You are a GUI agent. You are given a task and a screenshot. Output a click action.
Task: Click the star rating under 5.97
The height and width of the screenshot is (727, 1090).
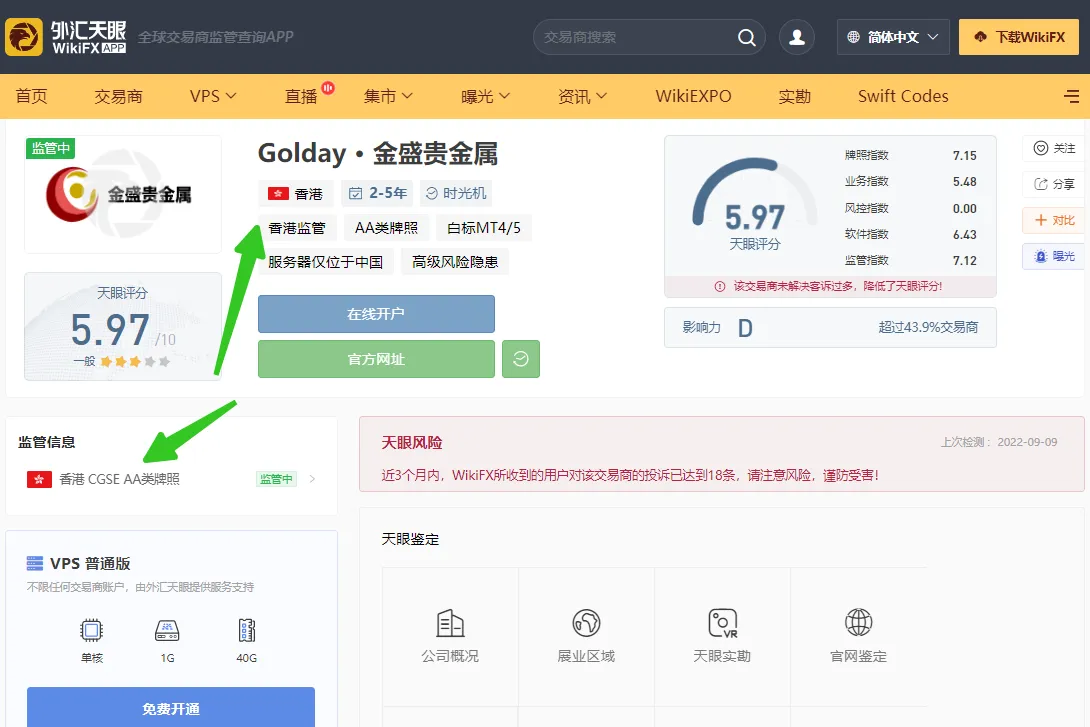tap(135, 361)
